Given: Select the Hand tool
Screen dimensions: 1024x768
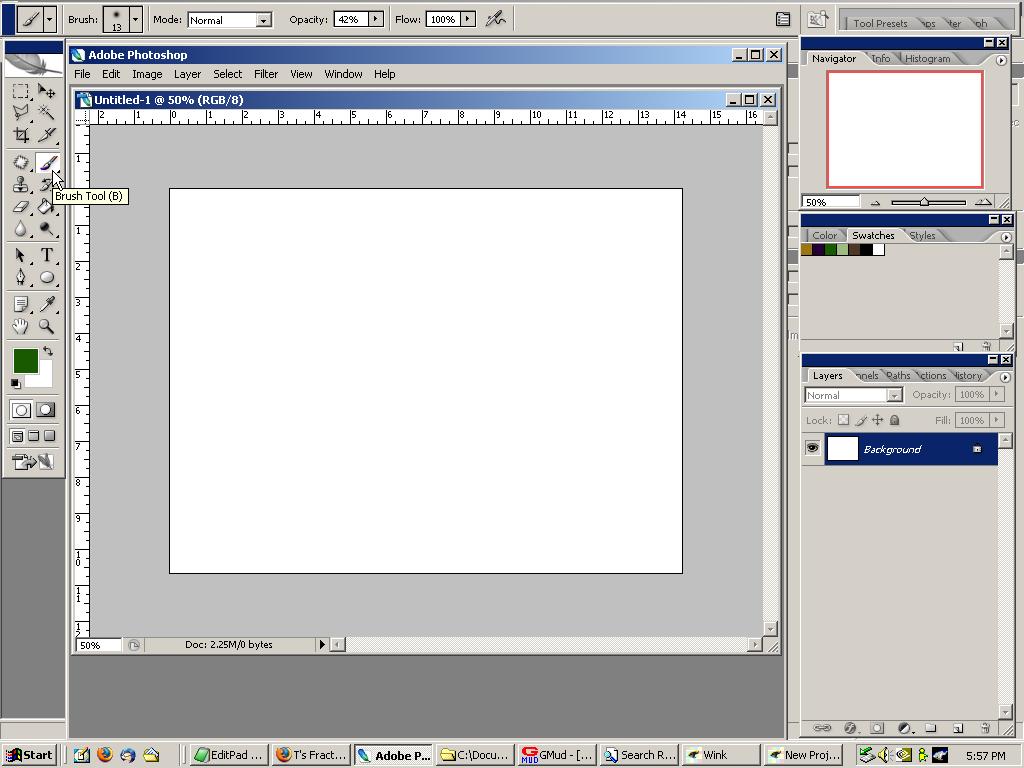Looking at the screenshot, I should [20, 327].
